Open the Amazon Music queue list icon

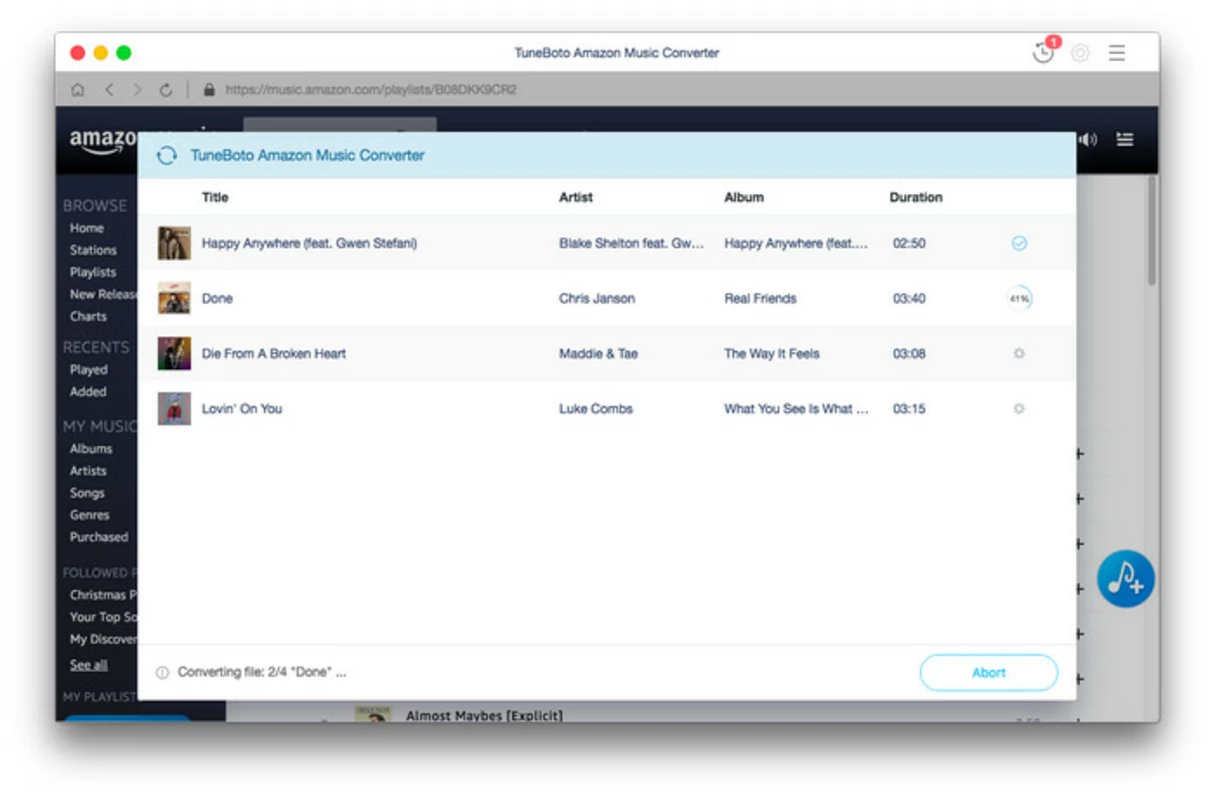point(1125,140)
